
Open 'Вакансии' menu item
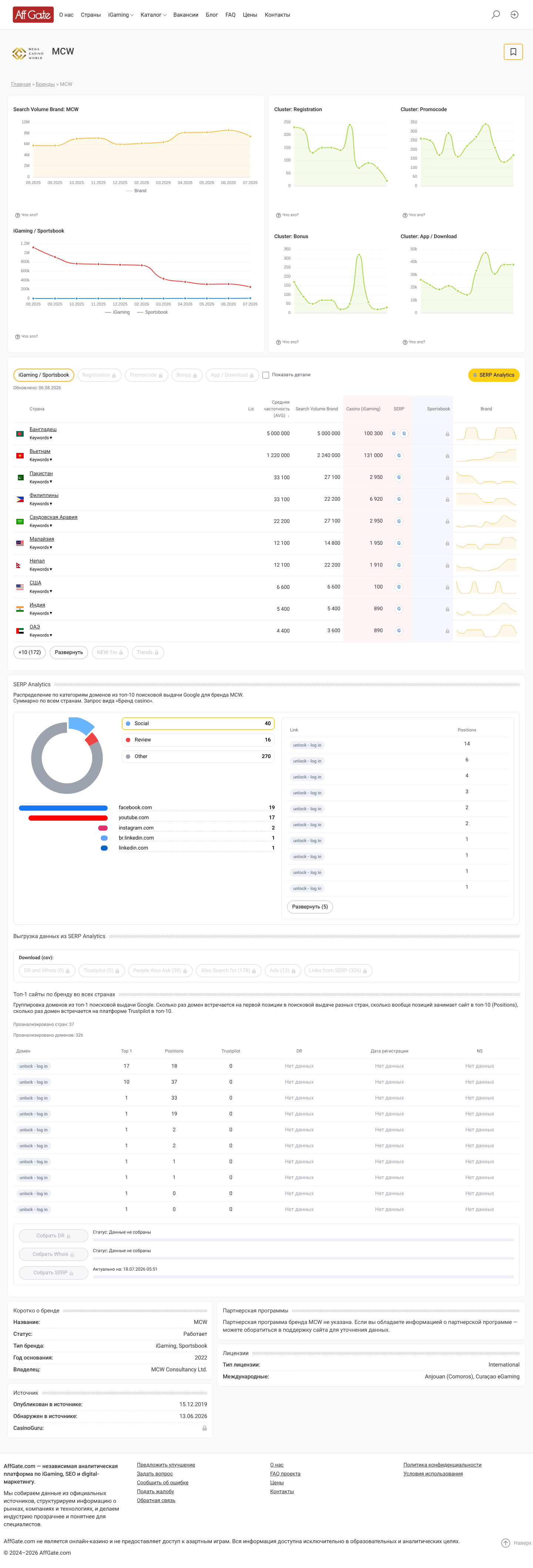click(185, 14)
